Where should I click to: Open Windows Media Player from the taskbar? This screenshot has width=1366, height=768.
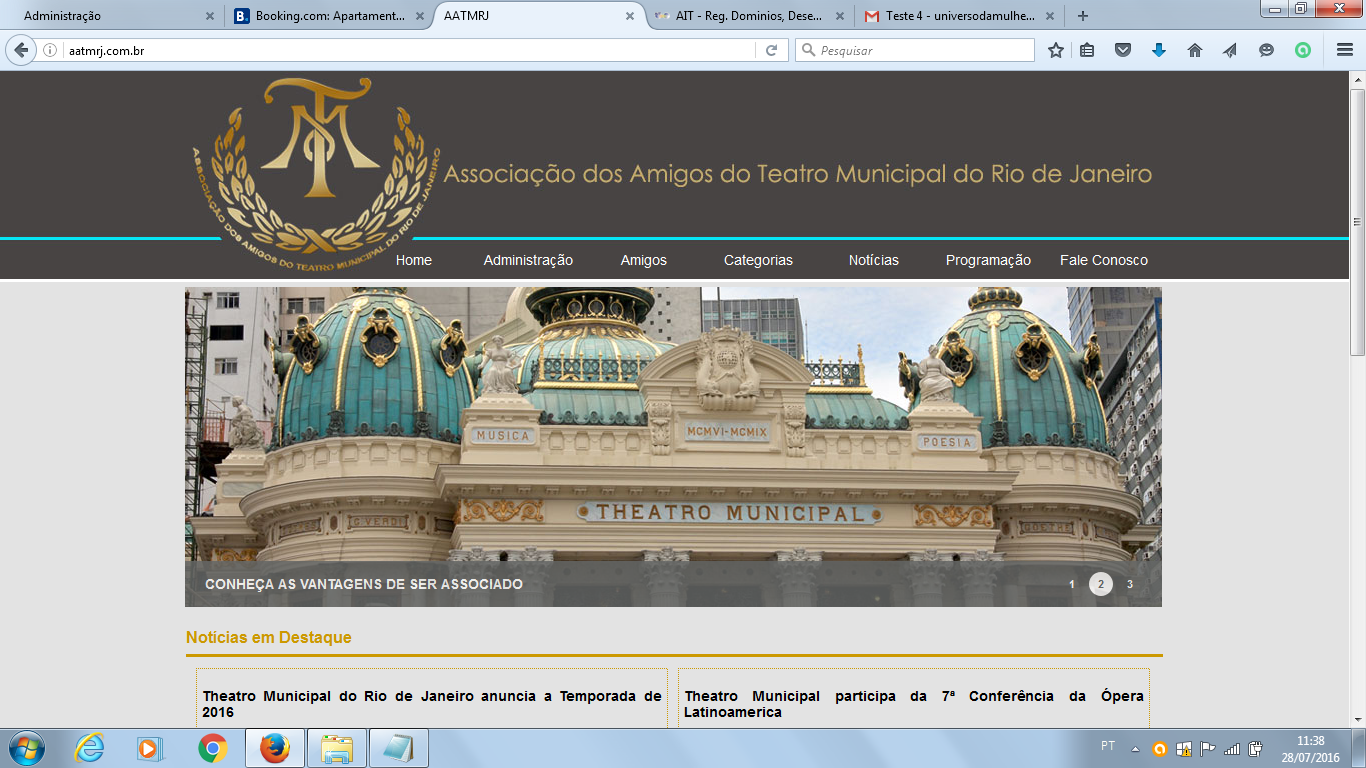(x=149, y=748)
